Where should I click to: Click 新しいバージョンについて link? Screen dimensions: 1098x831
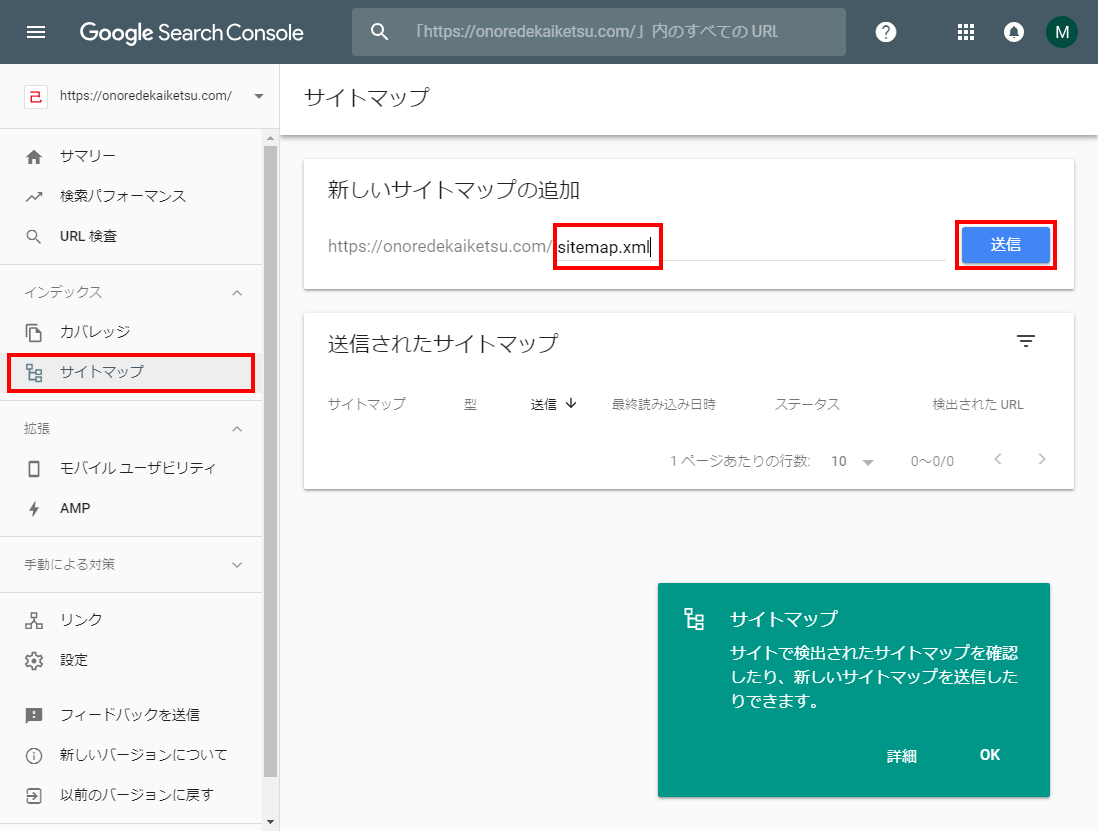pyautogui.click(x=144, y=755)
